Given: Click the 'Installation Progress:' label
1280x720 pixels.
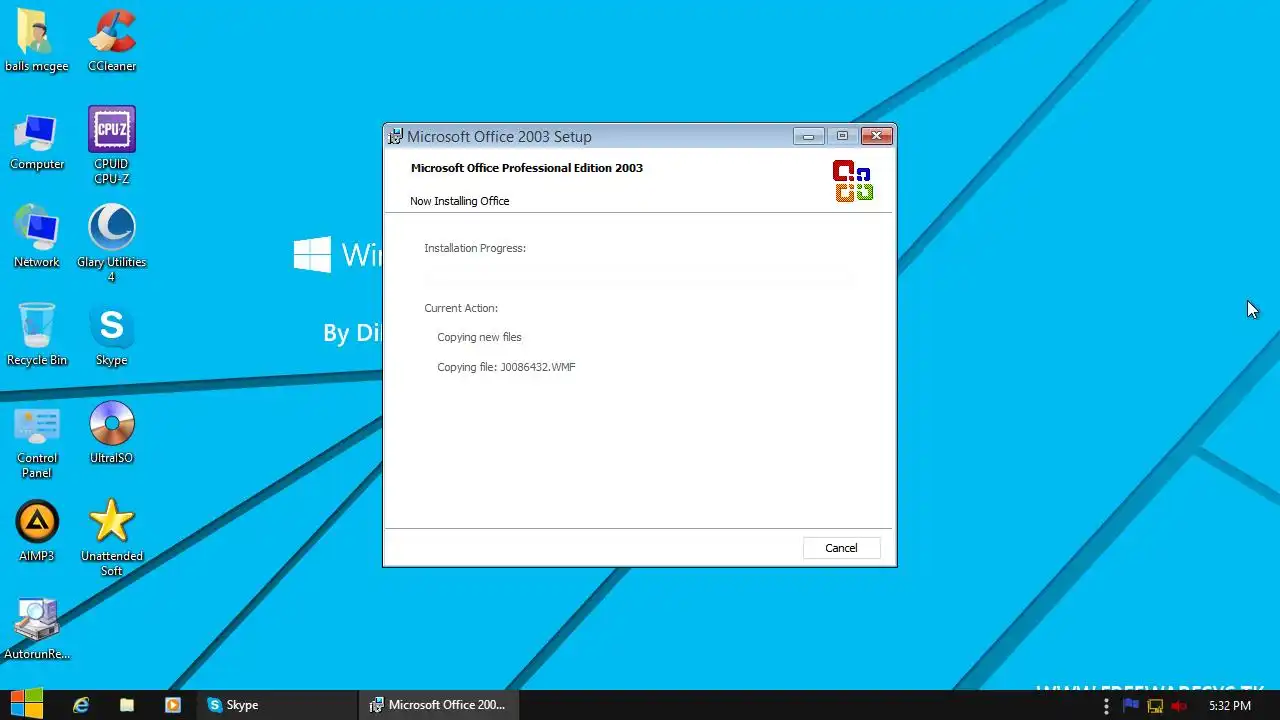Looking at the screenshot, I should pos(475,248).
